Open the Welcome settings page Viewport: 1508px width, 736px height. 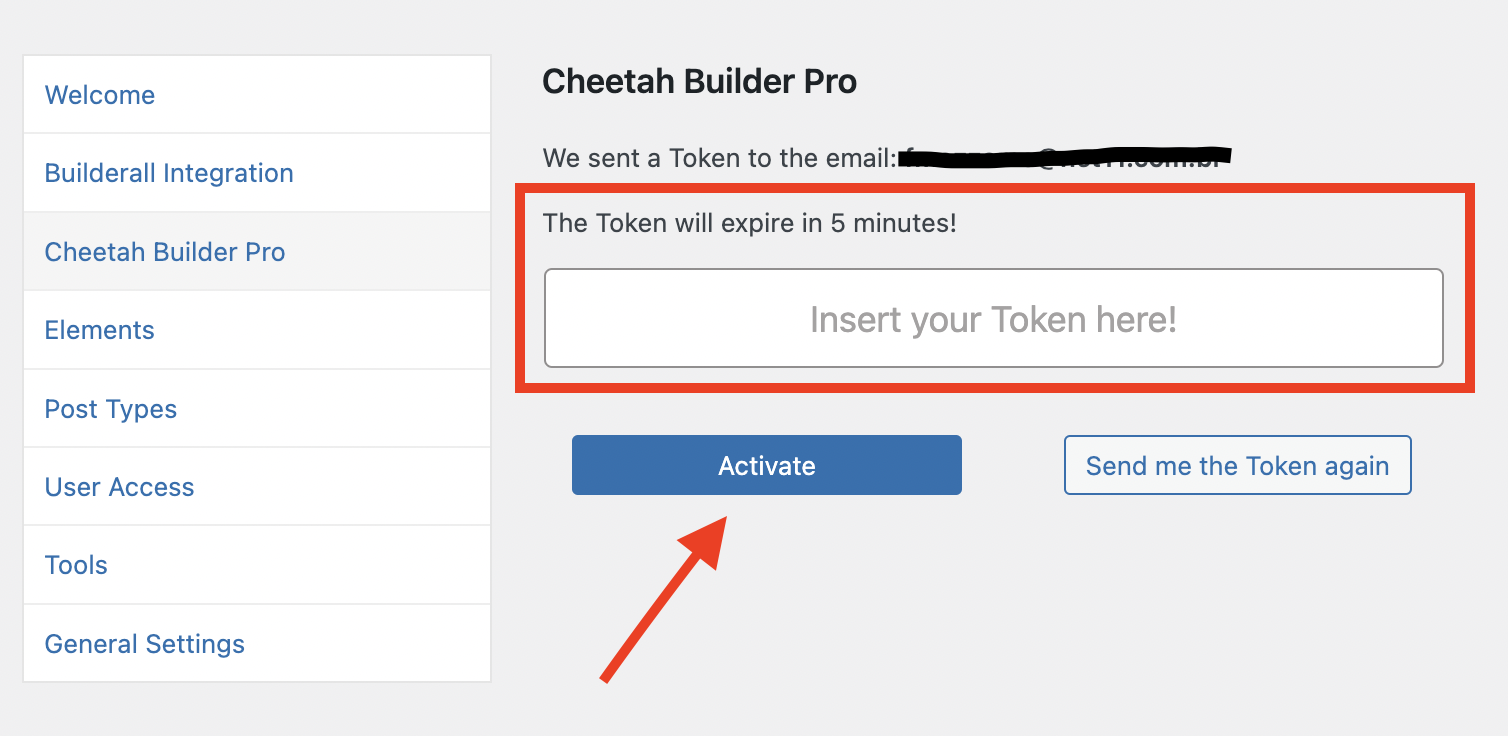[99, 94]
